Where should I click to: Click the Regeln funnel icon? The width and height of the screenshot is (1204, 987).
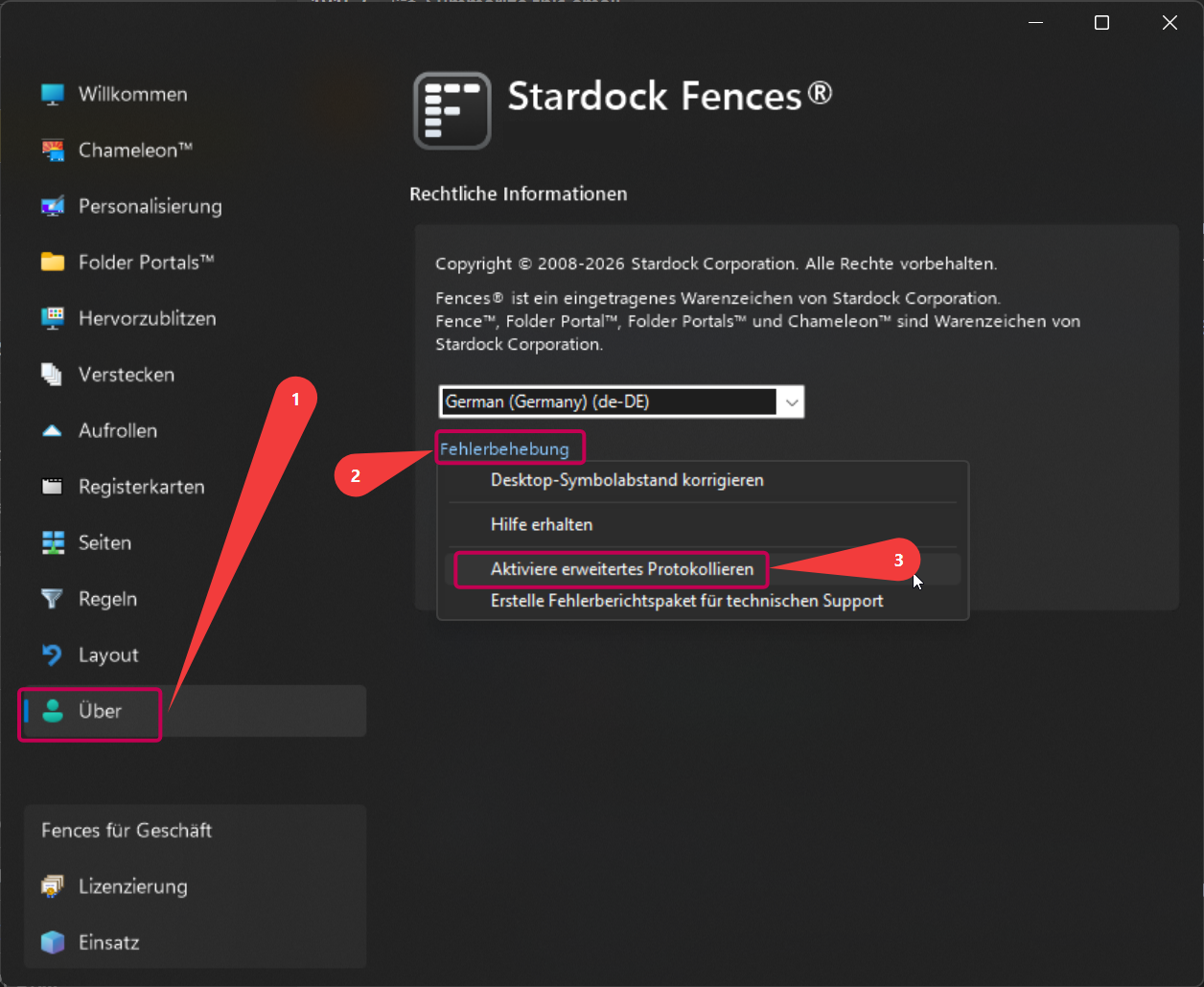pos(53,599)
